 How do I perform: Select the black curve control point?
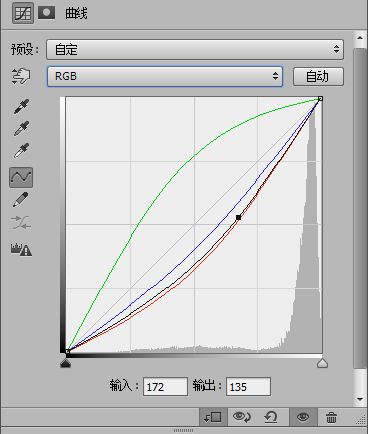coord(238,217)
